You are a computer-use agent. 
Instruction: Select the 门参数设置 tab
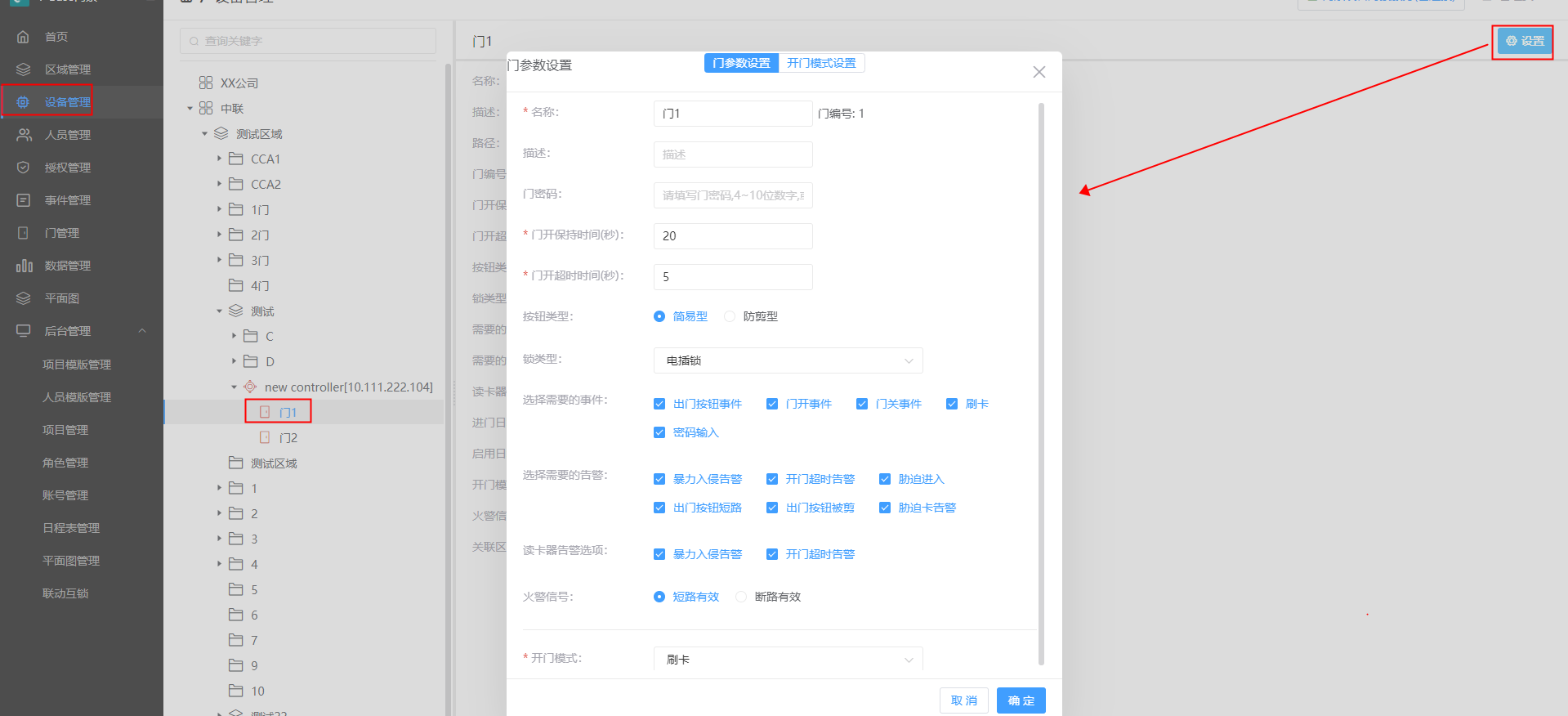point(741,63)
